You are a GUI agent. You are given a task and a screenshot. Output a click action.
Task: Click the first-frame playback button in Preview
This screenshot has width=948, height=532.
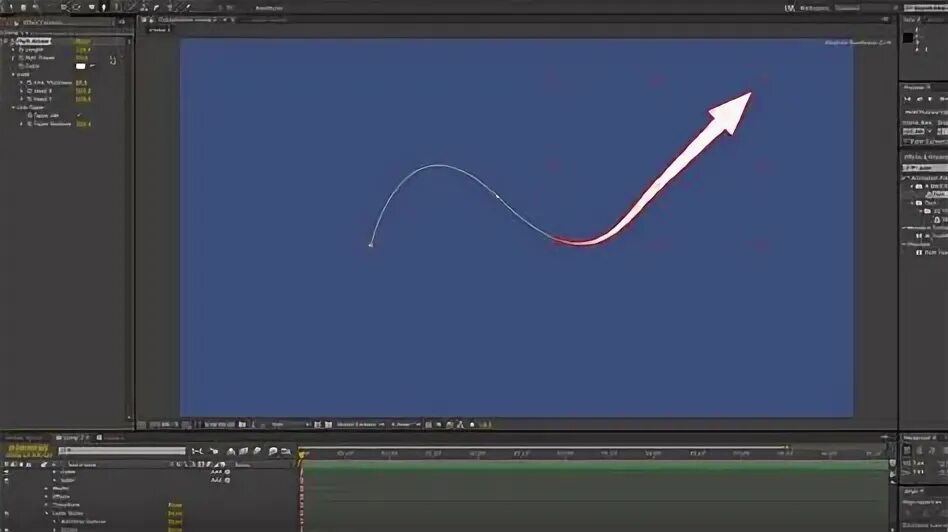[907, 99]
